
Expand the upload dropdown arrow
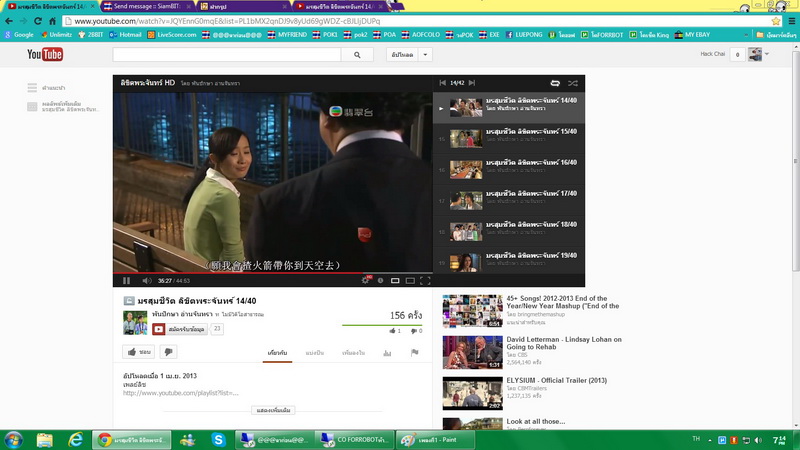425,55
